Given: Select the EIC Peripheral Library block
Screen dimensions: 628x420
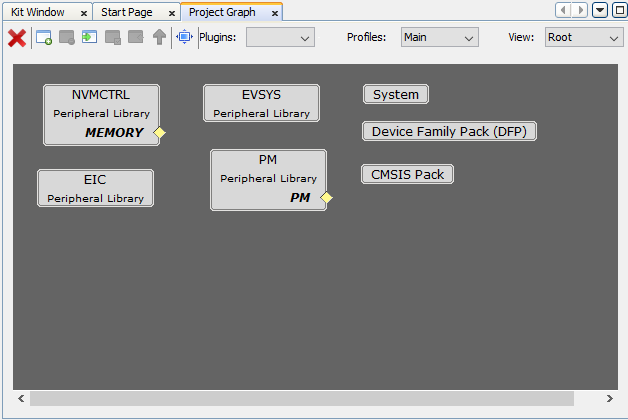Looking at the screenshot, I should tap(95, 188).
